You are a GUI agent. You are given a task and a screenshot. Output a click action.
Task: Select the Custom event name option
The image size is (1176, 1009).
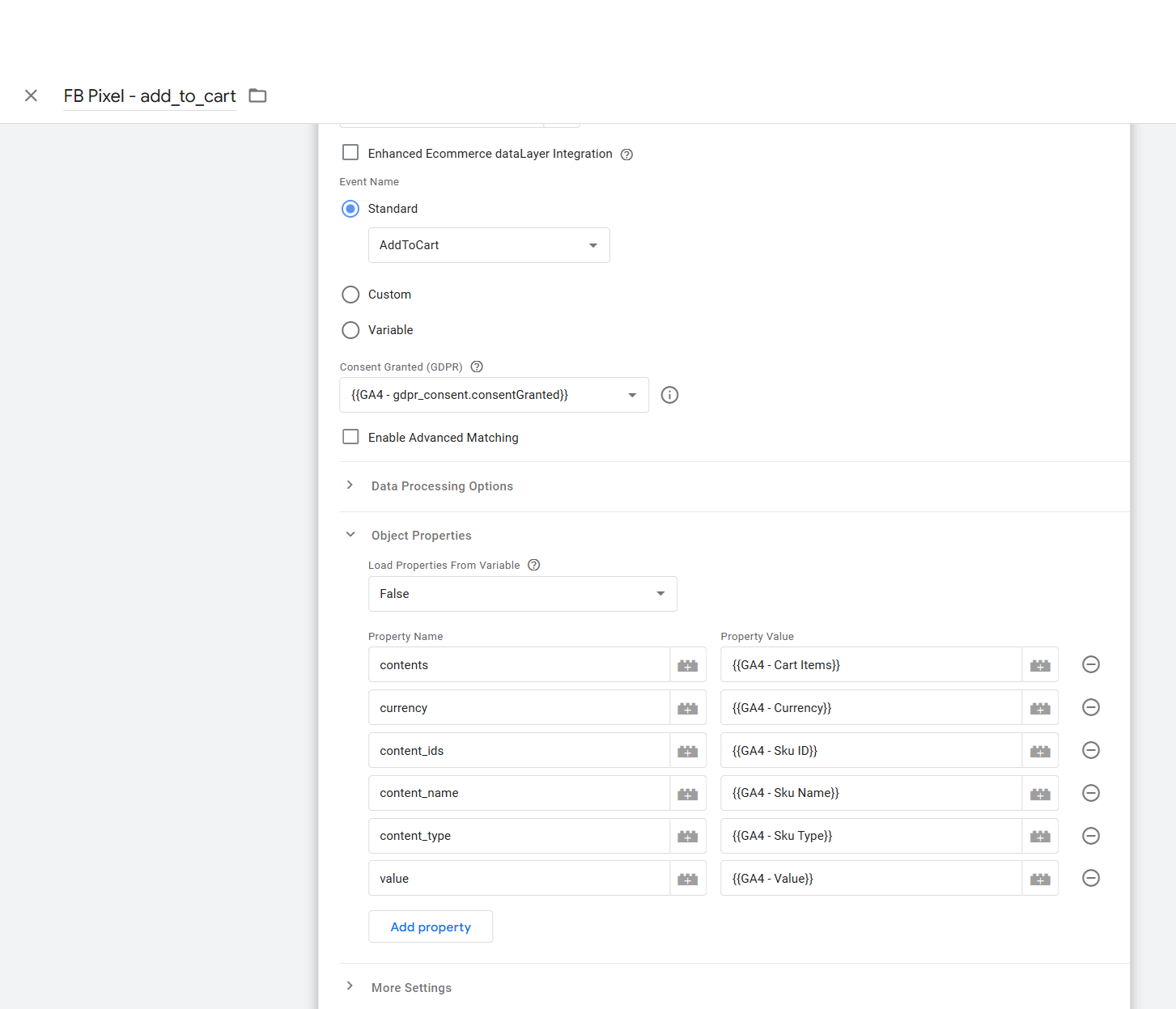point(350,295)
